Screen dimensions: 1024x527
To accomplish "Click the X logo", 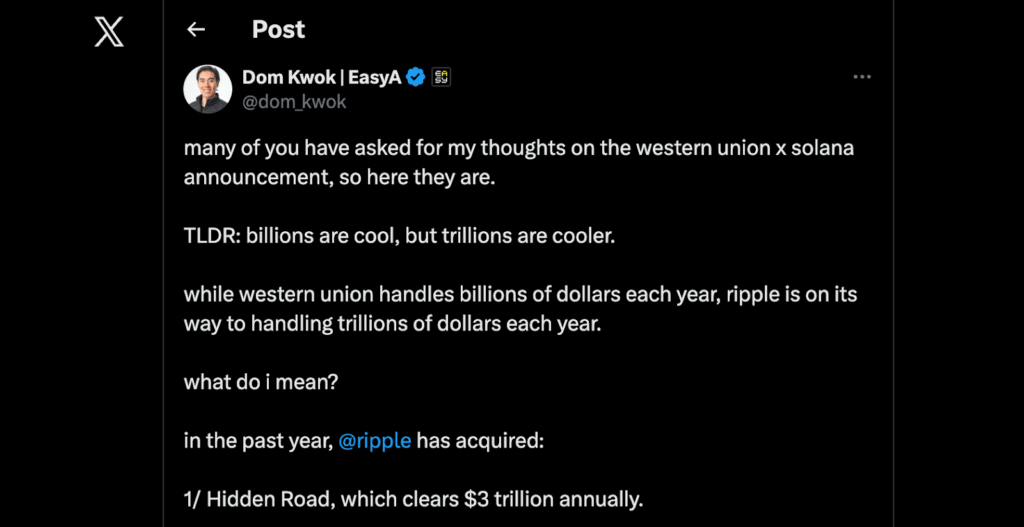I will [x=109, y=32].
